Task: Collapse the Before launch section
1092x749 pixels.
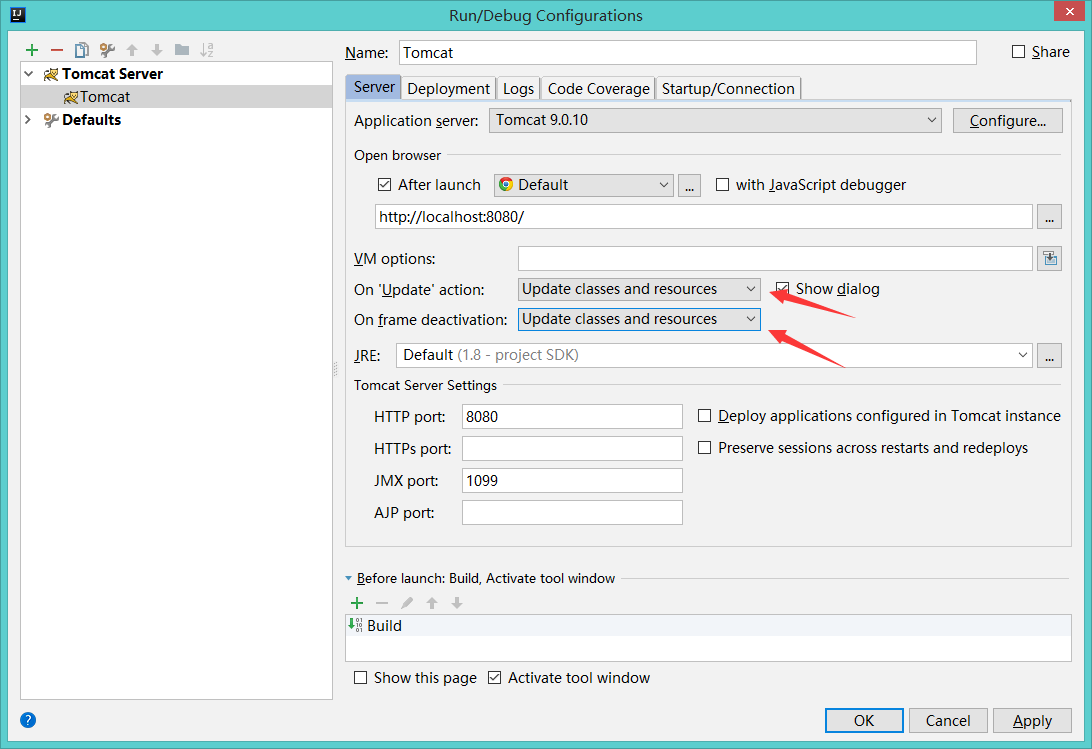Action: [x=348, y=578]
